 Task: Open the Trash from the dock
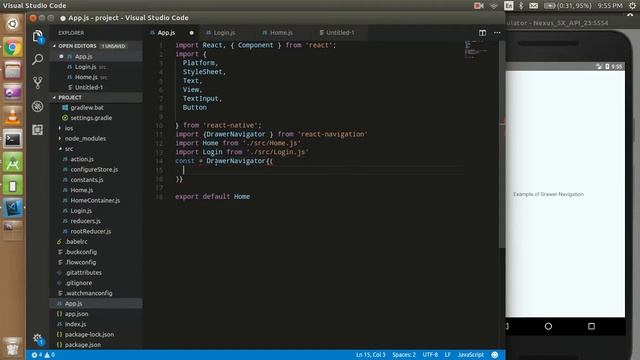click(13, 347)
